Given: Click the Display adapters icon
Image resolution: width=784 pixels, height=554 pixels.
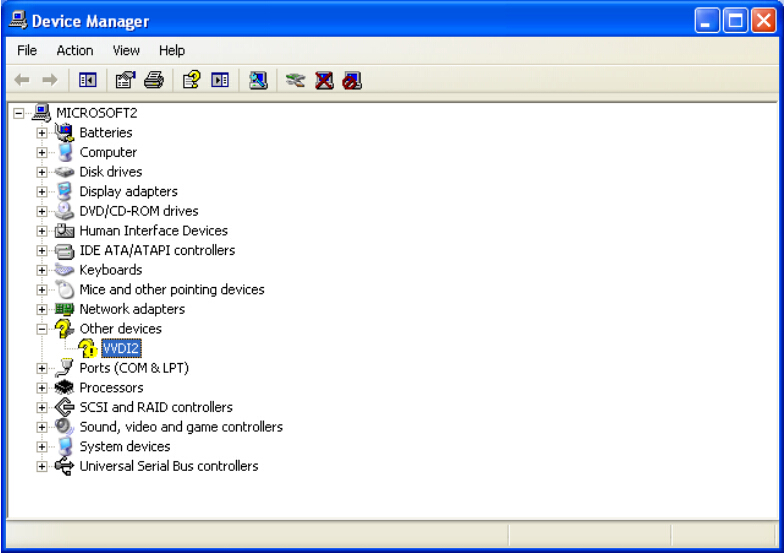Looking at the screenshot, I should click(x=64, y=192).
